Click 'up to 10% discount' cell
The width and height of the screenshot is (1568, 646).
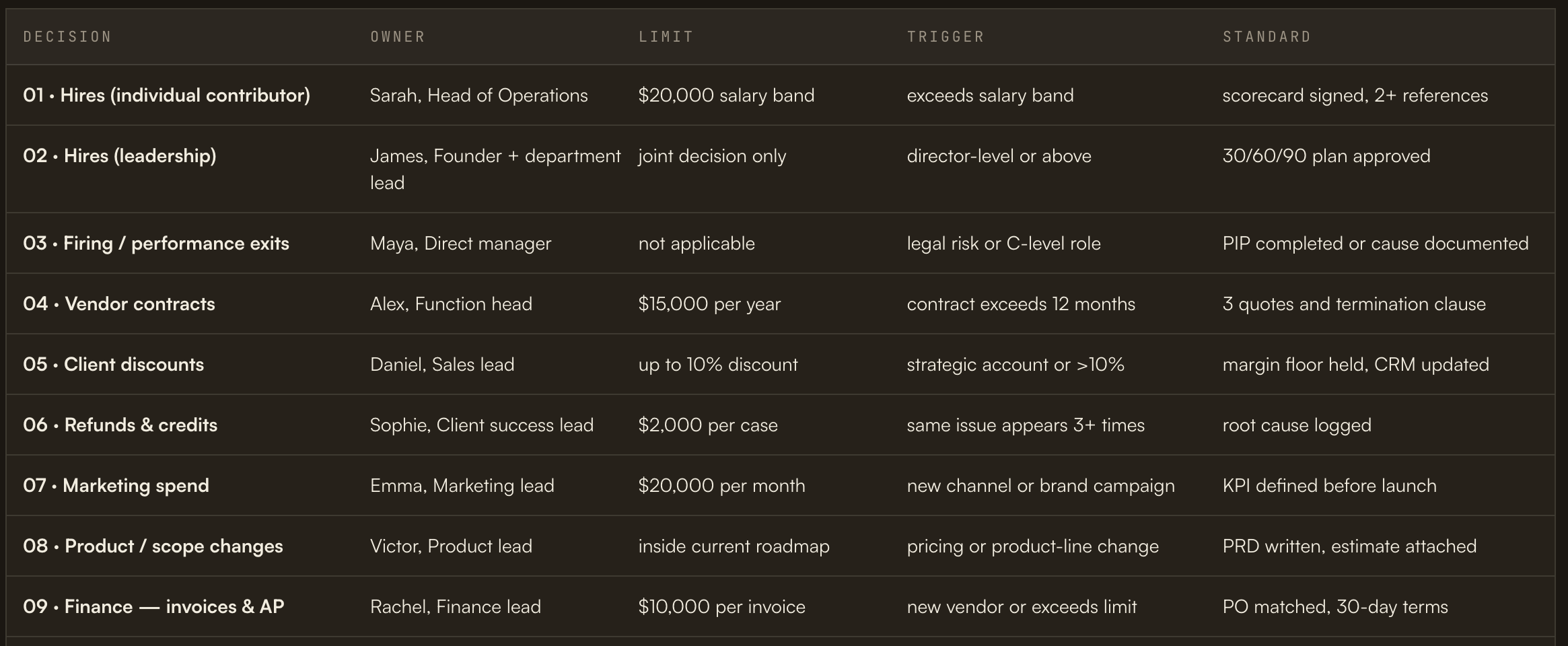[718, 364]
